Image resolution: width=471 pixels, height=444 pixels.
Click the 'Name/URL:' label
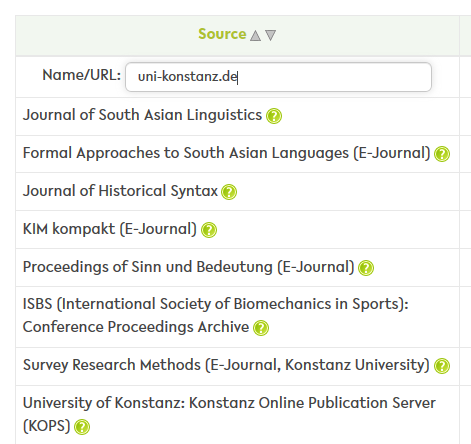(81, 75)
